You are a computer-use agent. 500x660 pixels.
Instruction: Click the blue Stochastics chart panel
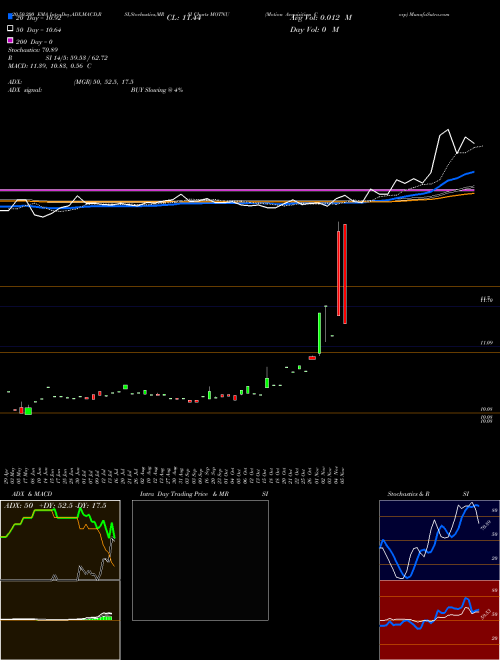(x=439, y=540)
